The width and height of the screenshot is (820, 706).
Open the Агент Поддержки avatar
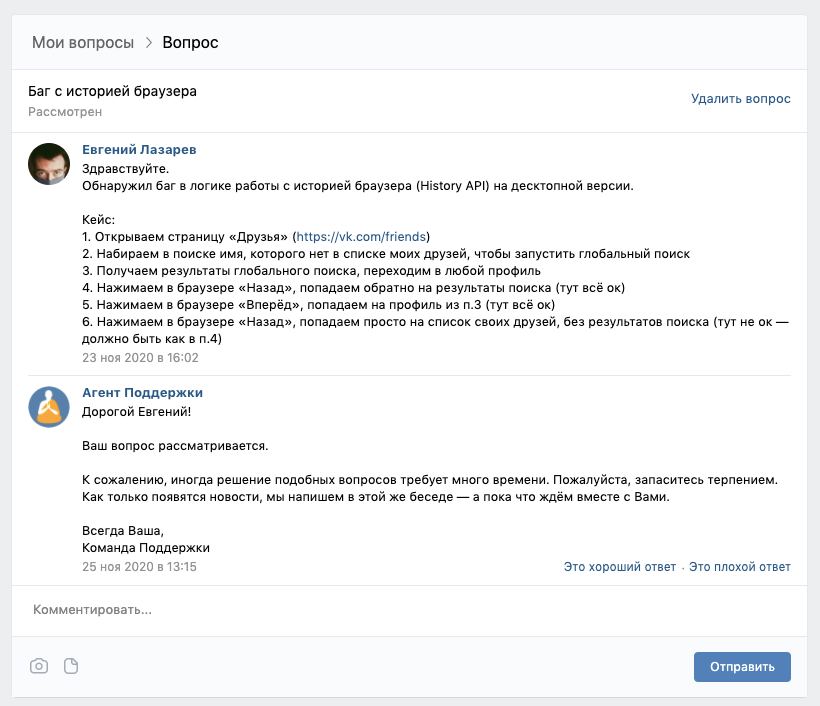[49, 407]
